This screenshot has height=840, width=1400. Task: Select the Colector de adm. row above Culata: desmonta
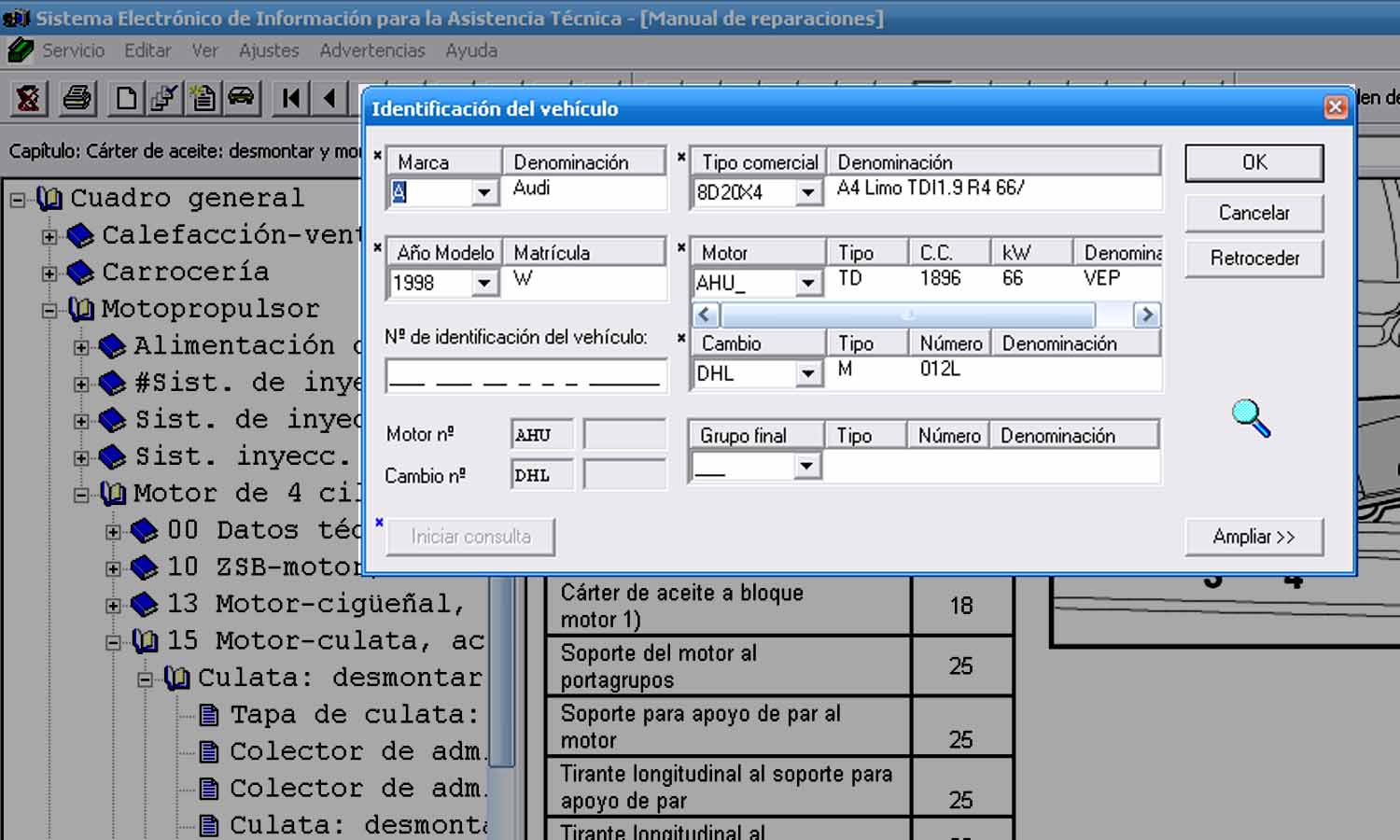click(358, 789)
